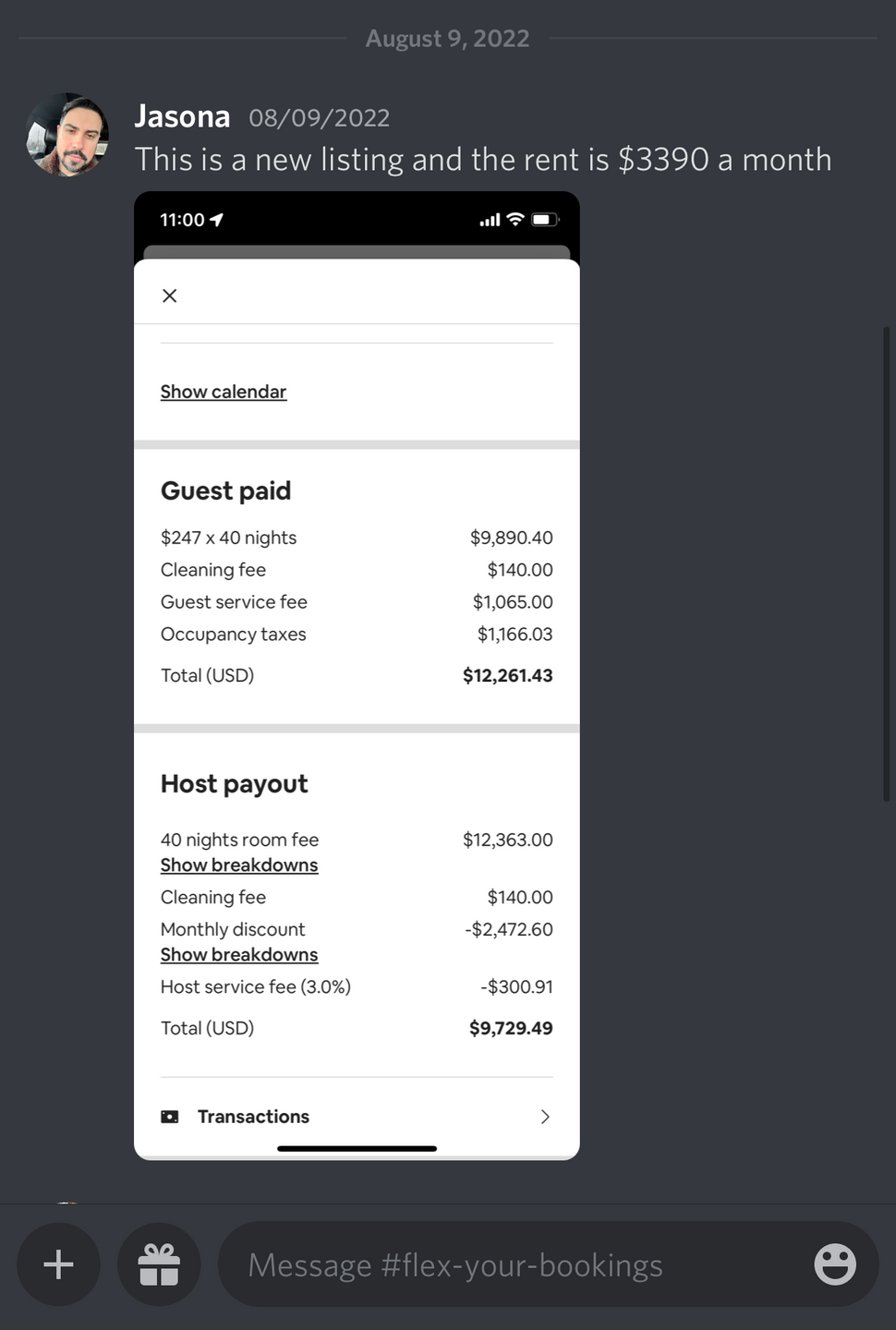Open the Transactions chevron arrow
Screen dimensions: 896x1330
tap(545, 1117)
